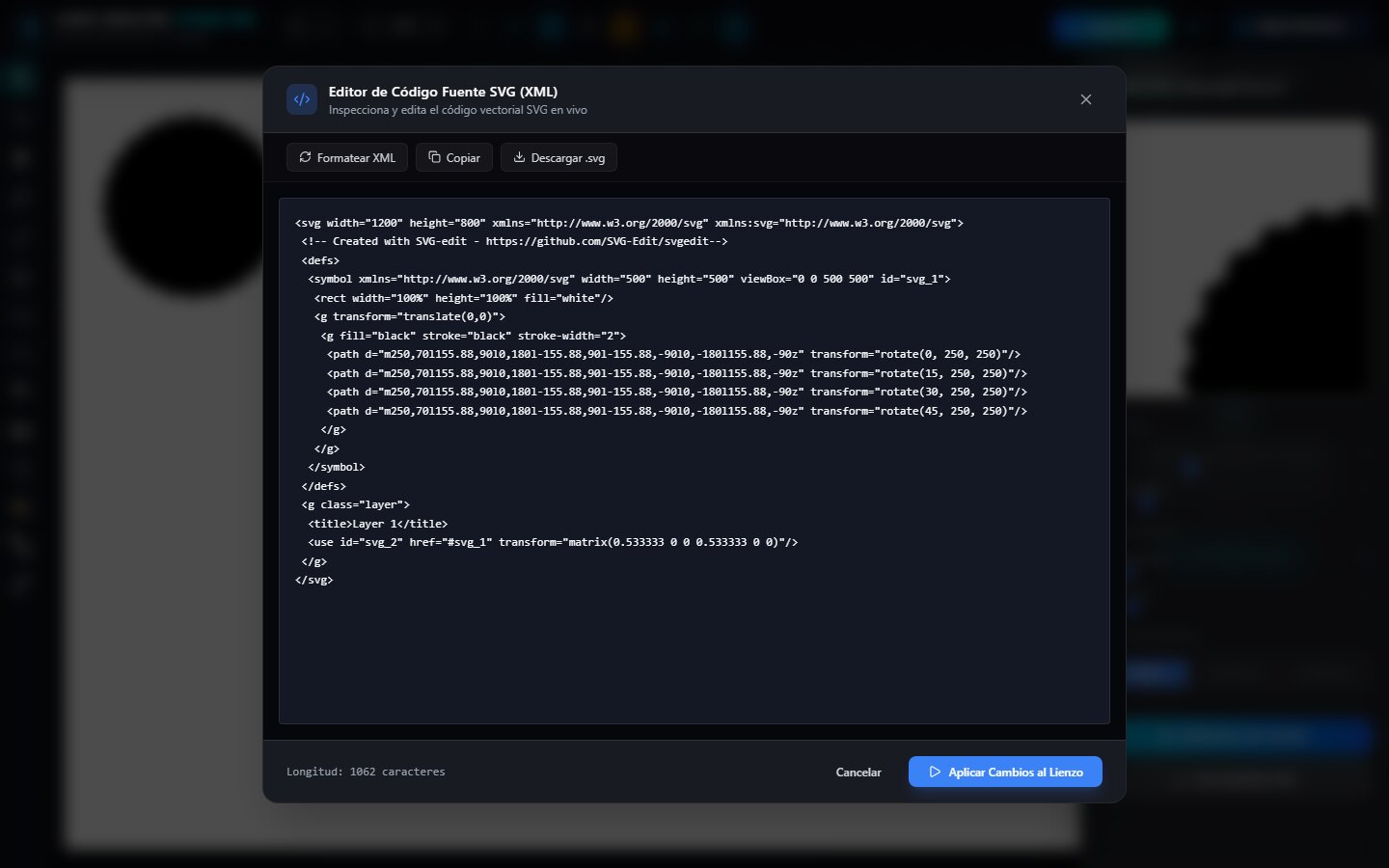Click the subtitle 'Inspecciona y edita el código vectorial'
1389x868 pixels.
point(458,110)
